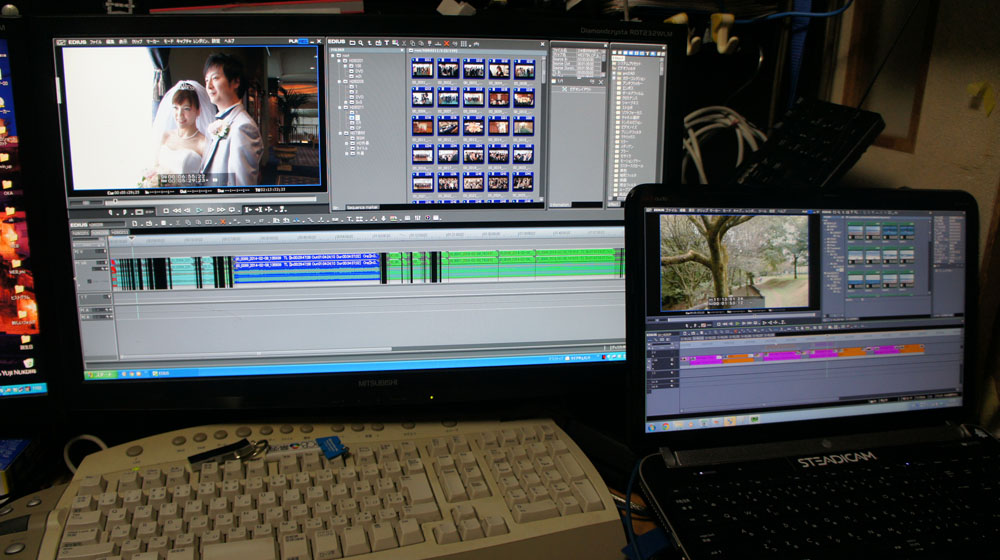Select the first clip thumbnail in Bin top row
The width and height of the screenshot is (1000, 560).
pyautogui.click(x=422, y=69)
